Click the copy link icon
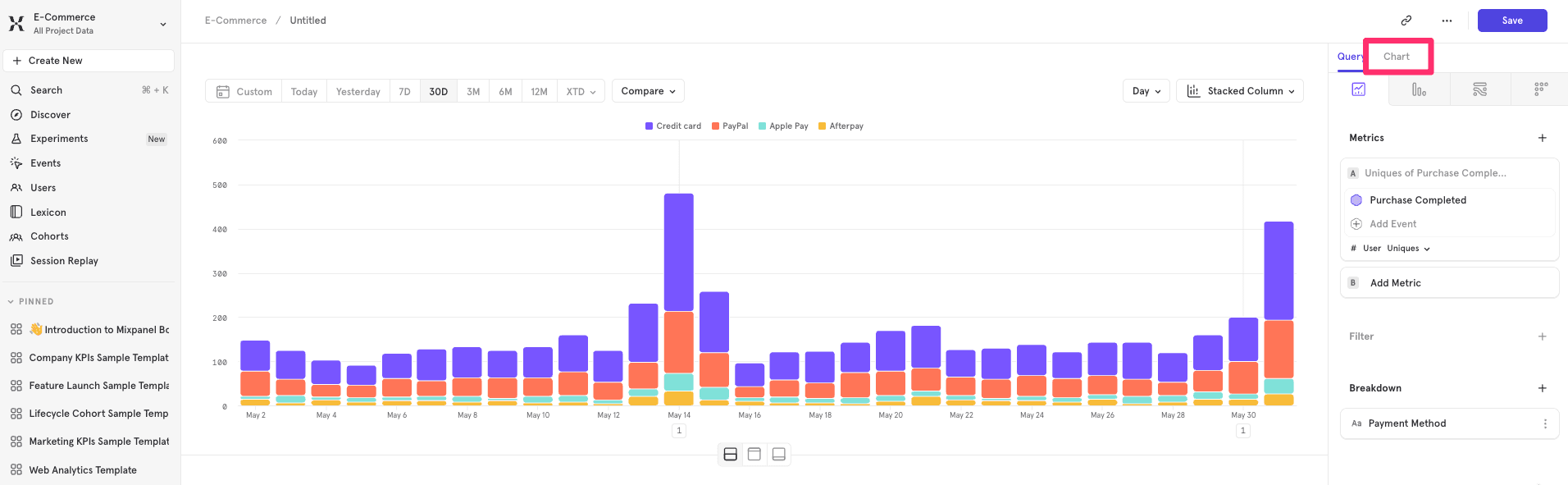This screenshot has width=1568, height=485. [1406, 21]
